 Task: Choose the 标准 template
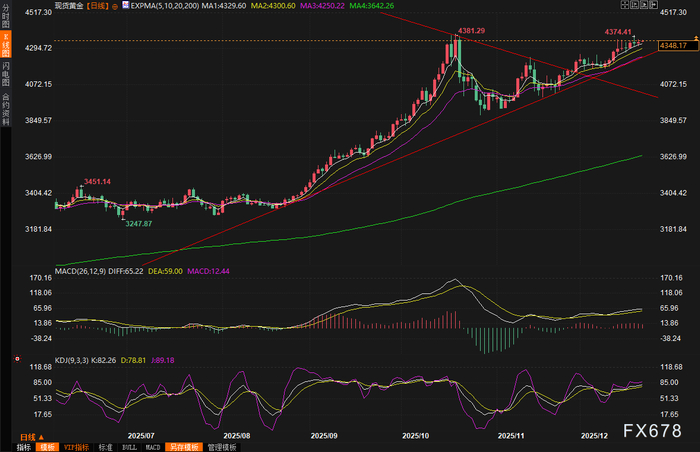pos(104,447)
